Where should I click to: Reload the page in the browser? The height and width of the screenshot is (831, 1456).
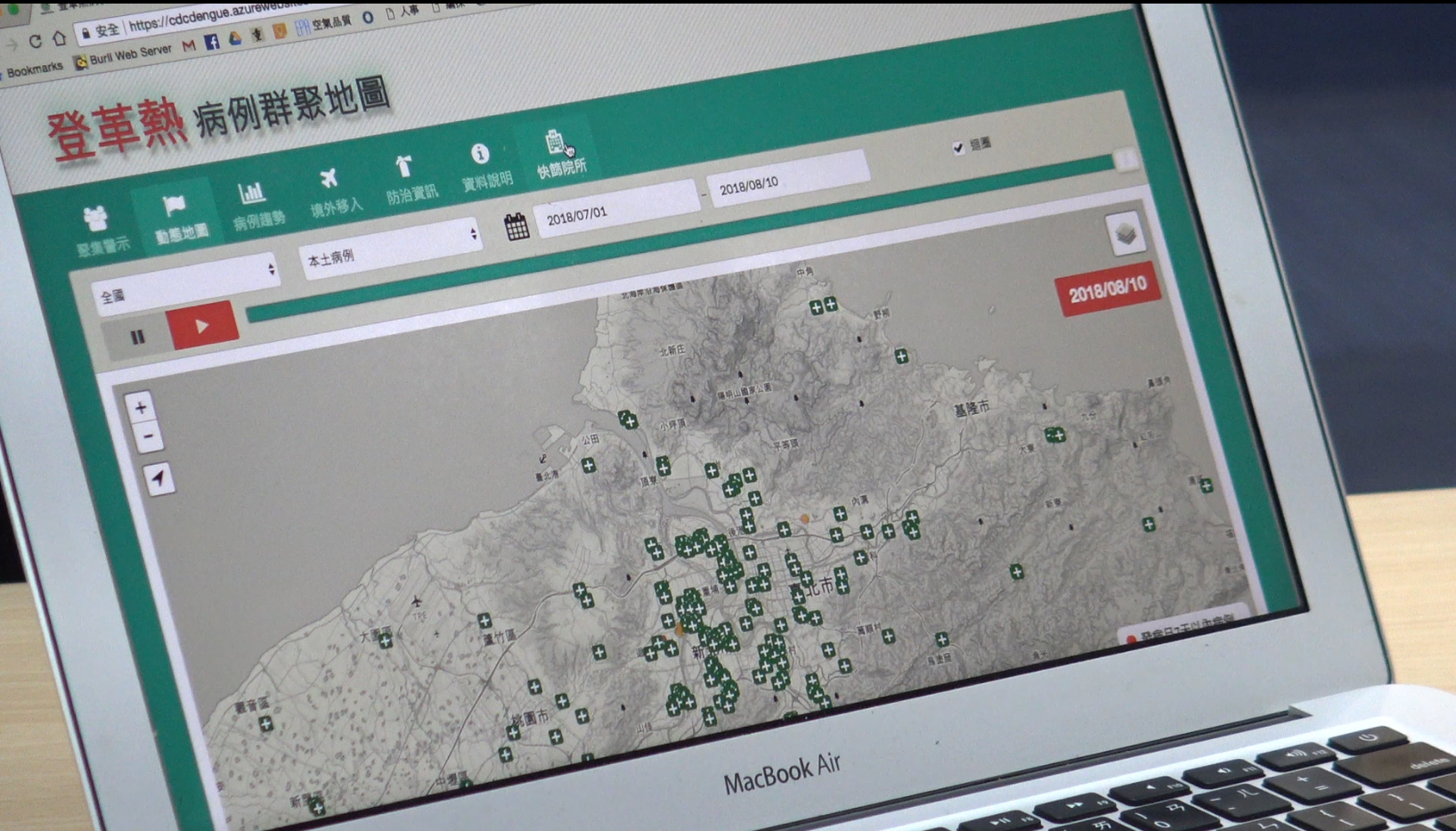point(35,41)
